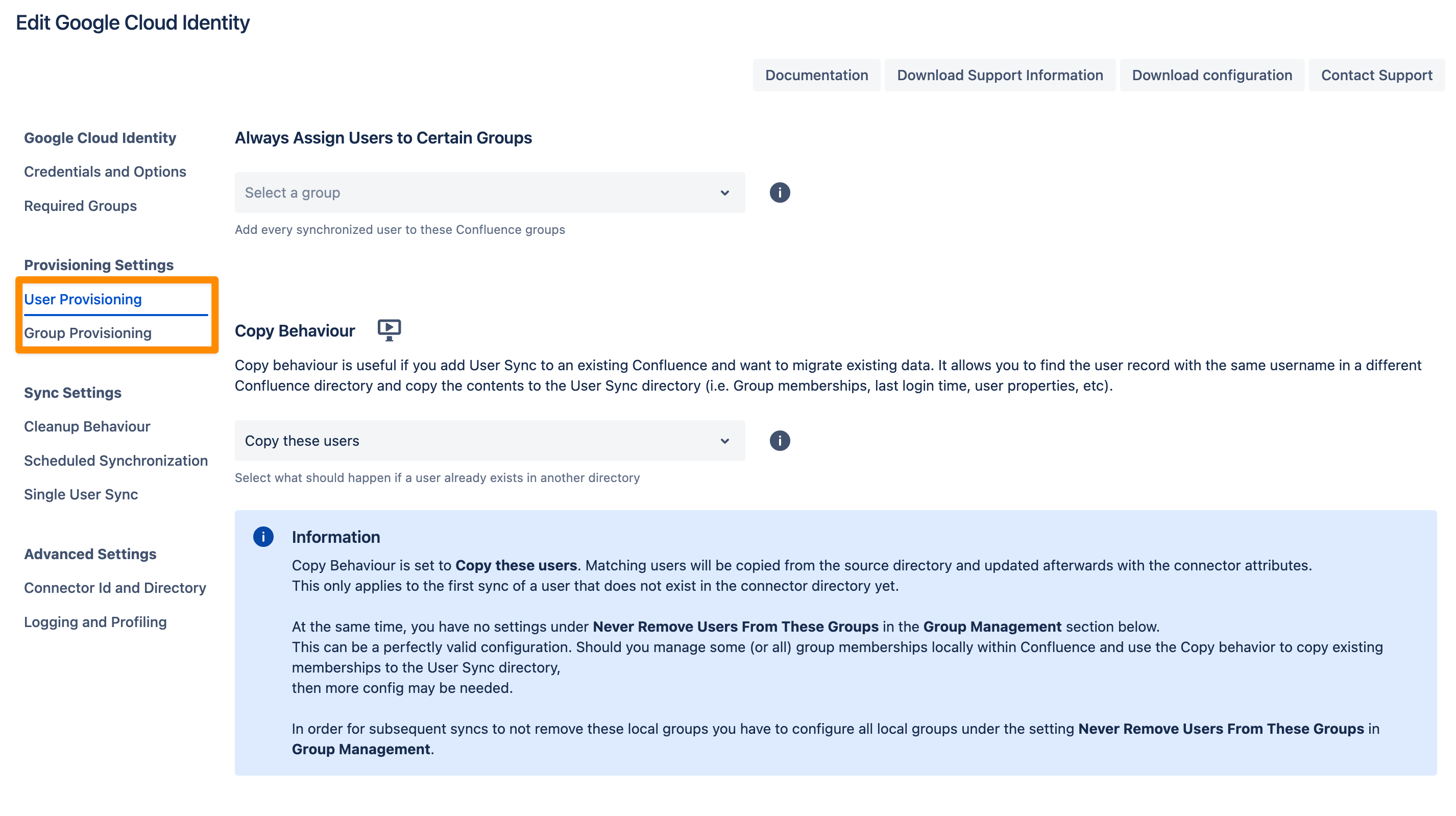The image size is (1456, 816).
Task: Click the Google Cloud Identity sidebar heading
Action: (100, 137)
